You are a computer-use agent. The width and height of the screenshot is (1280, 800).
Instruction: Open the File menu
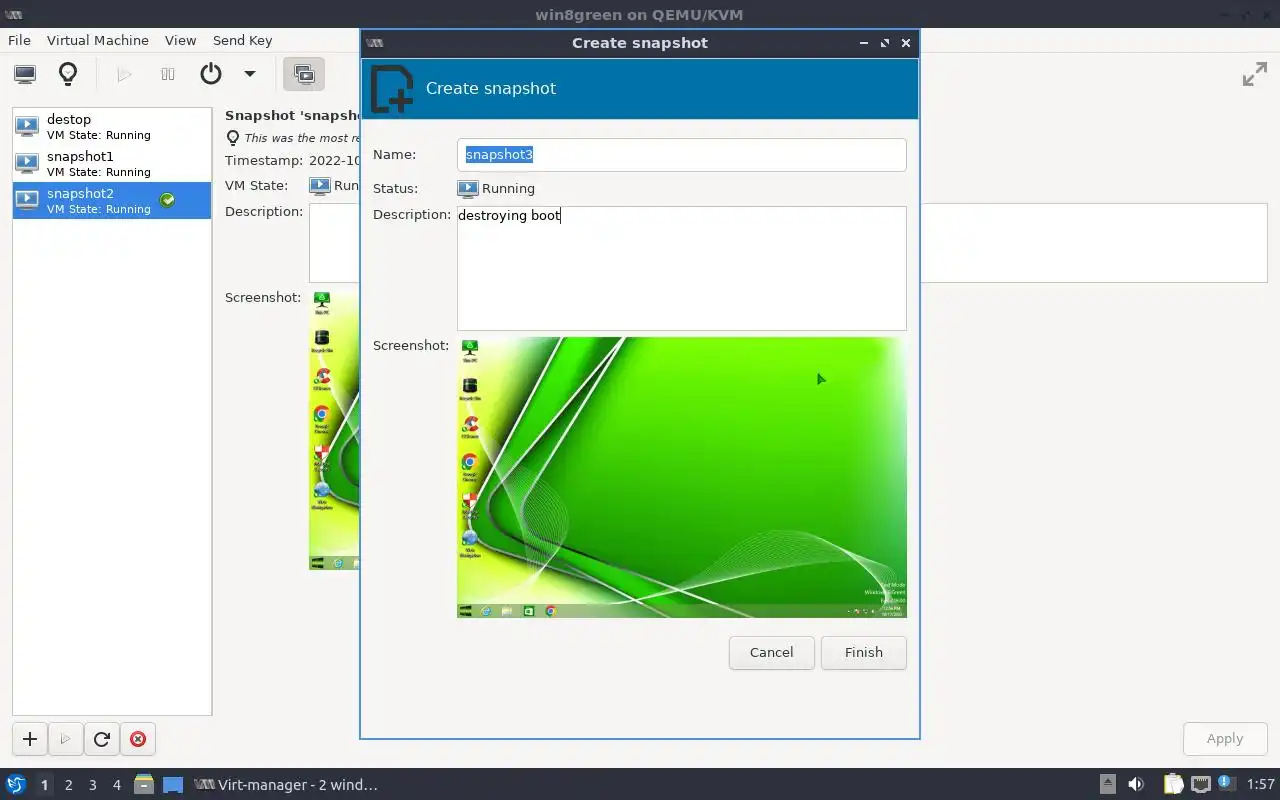click(x=19, y=41)
